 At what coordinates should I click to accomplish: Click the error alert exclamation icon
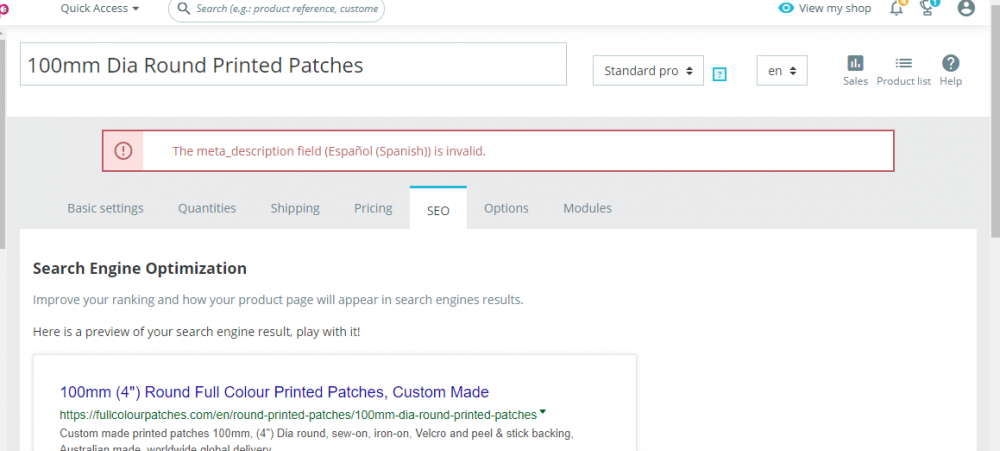pyautogui.click(x=123, y=151)
